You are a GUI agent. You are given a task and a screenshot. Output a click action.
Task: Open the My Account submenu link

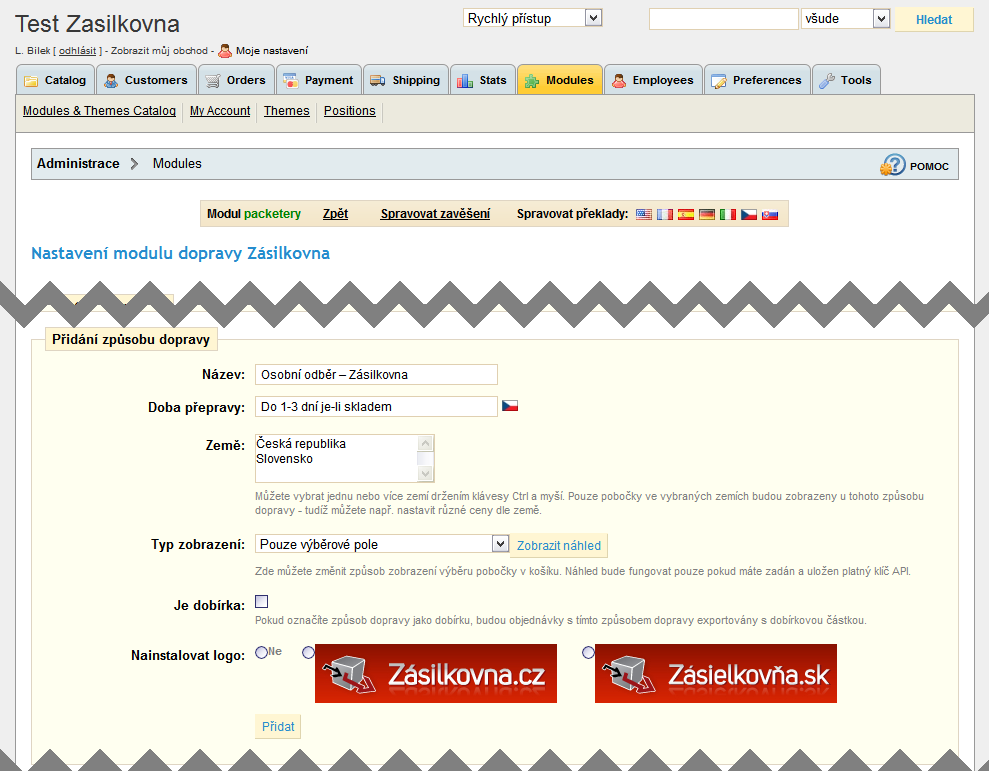tap(220, 111)
